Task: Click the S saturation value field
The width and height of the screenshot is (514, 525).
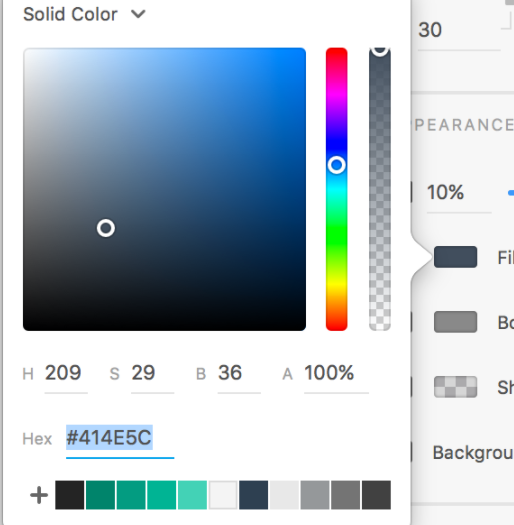Action: pyautogui.click(x=152, y=374)
